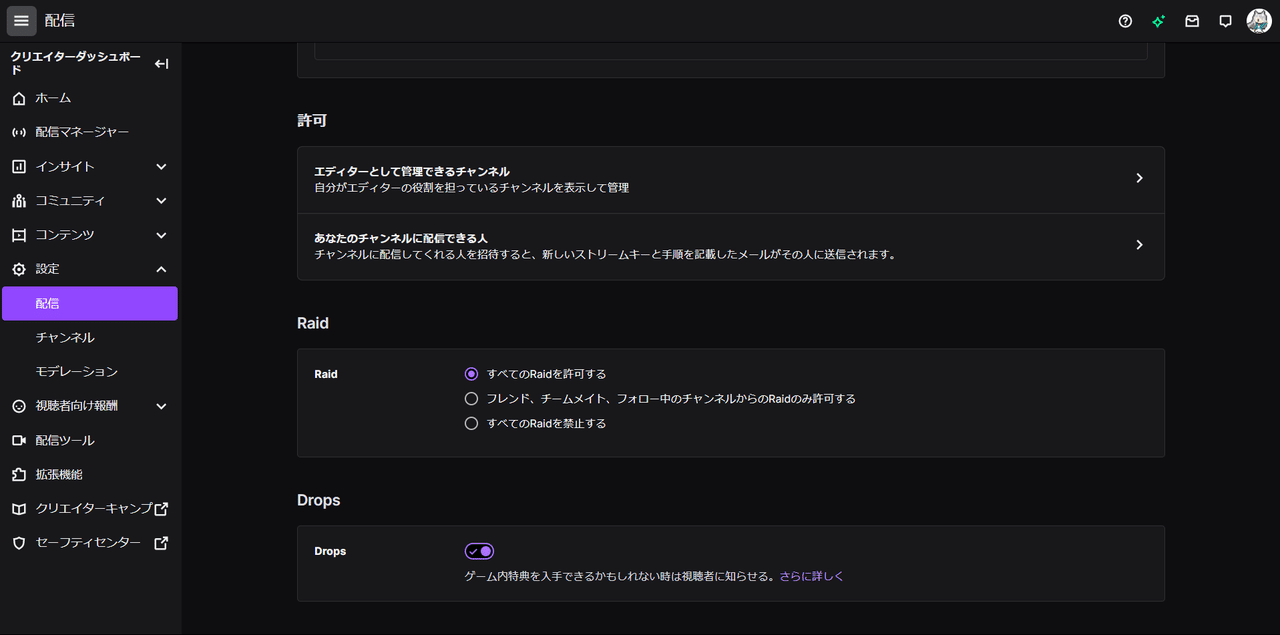This screenshot has height=635, width=1280.
Task: Select すべてのRaidを許可する radio option
Action: (472, 374)
